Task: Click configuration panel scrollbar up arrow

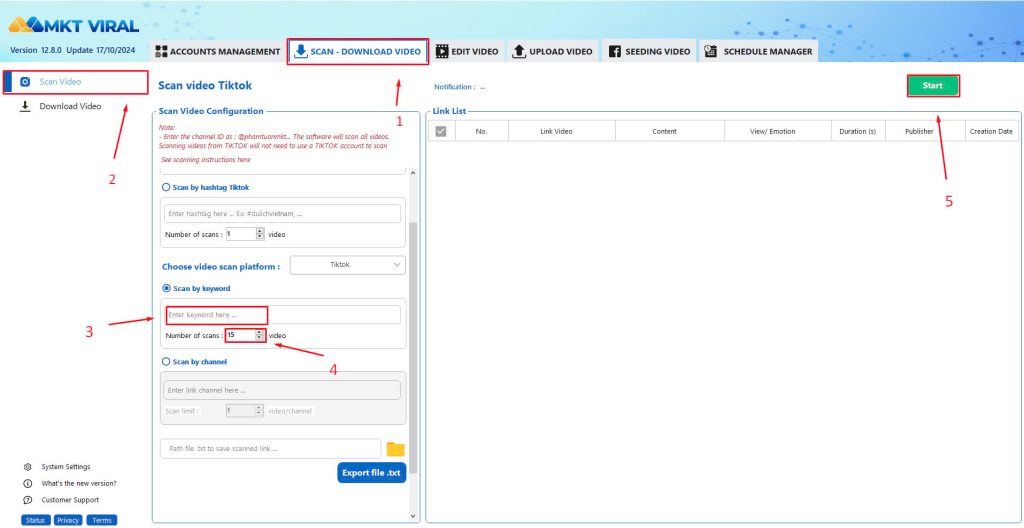Action: pos(412,173)
